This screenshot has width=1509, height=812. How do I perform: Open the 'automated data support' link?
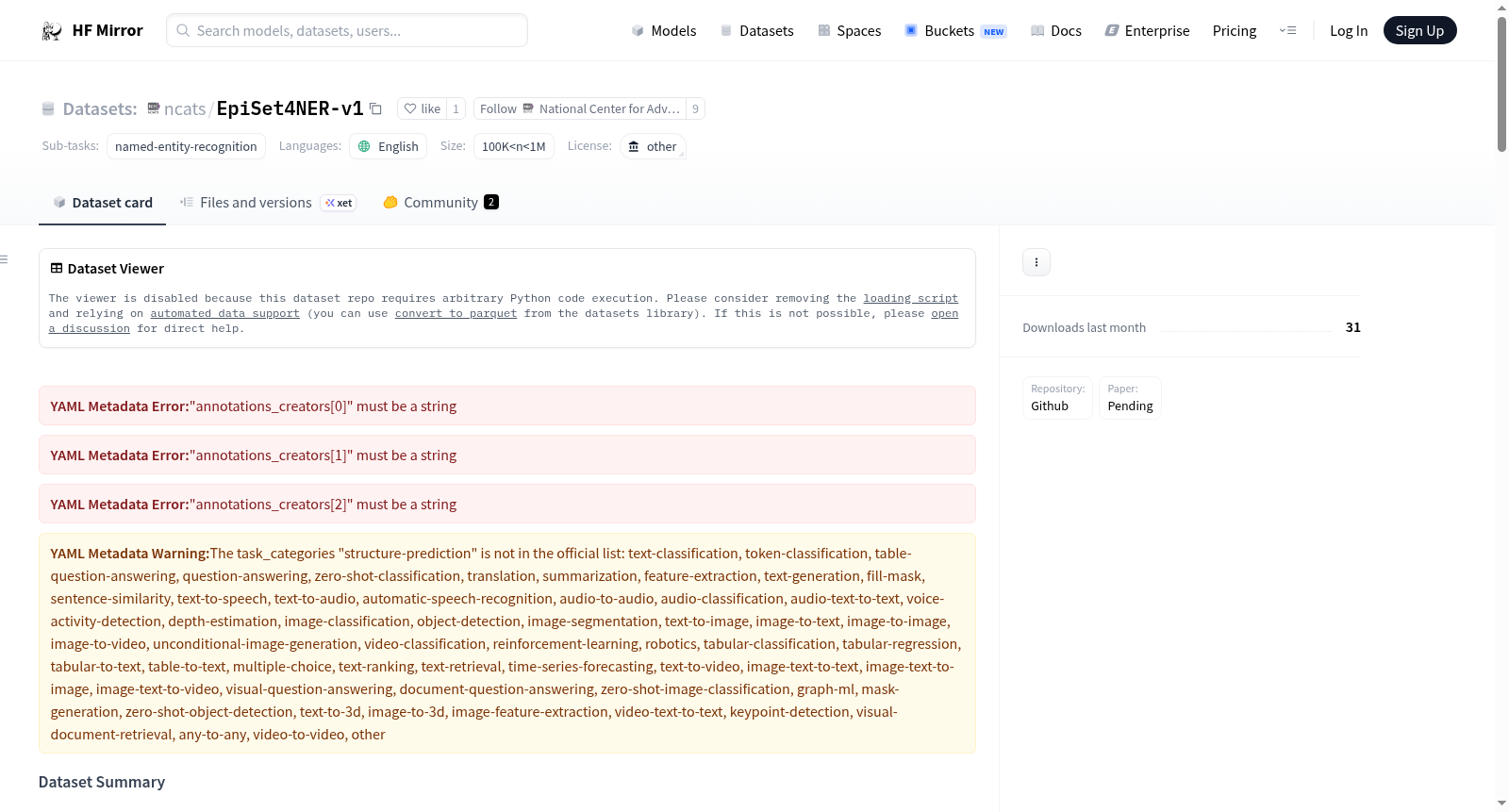(x=224, y=313)
